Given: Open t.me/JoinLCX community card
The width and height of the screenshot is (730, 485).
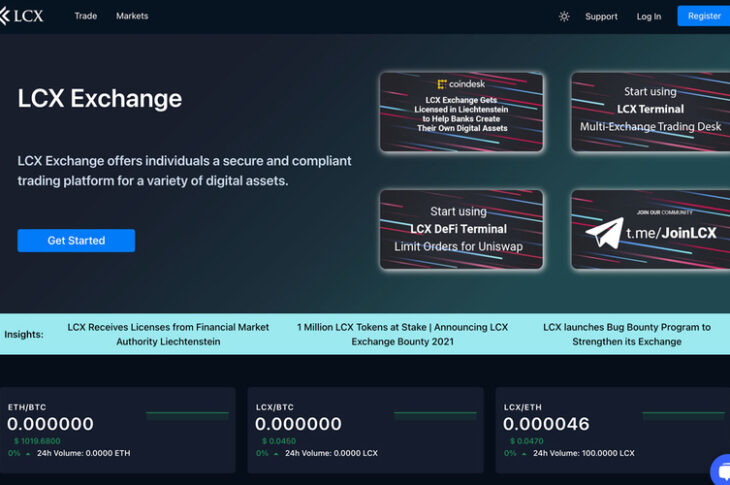Looking at the screenshot, I should [650, 229].
